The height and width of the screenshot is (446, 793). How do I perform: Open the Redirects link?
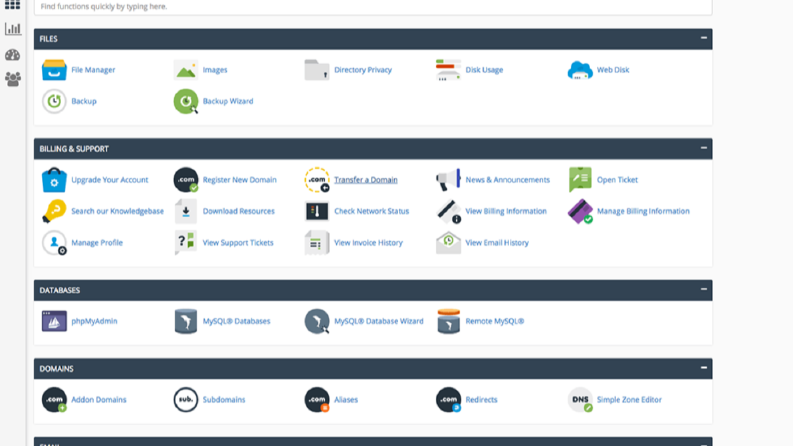481,399
